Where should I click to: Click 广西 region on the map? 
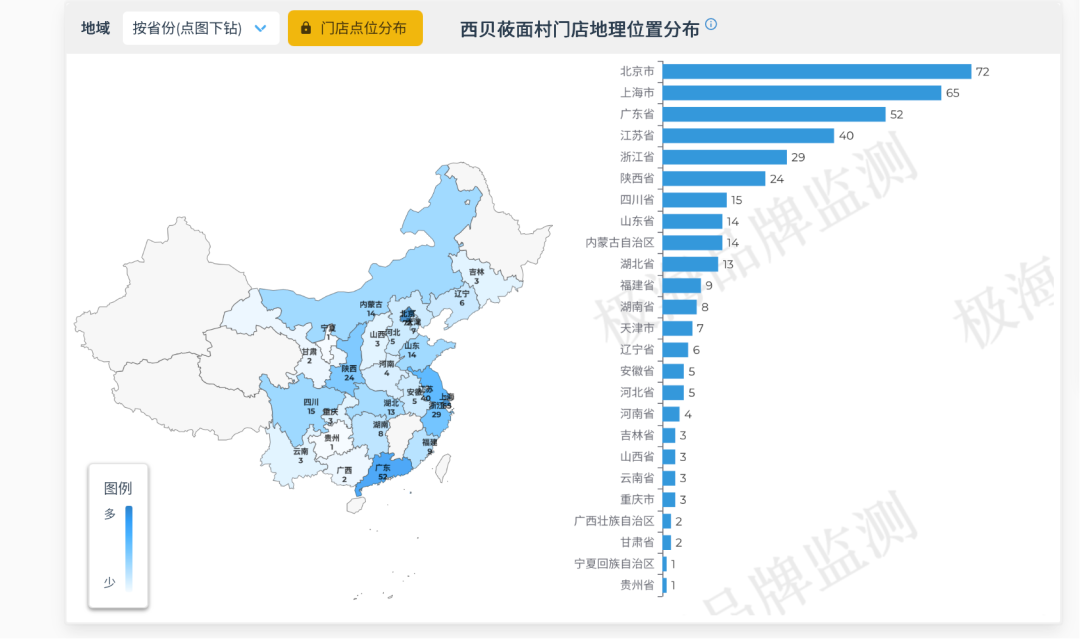344,474
